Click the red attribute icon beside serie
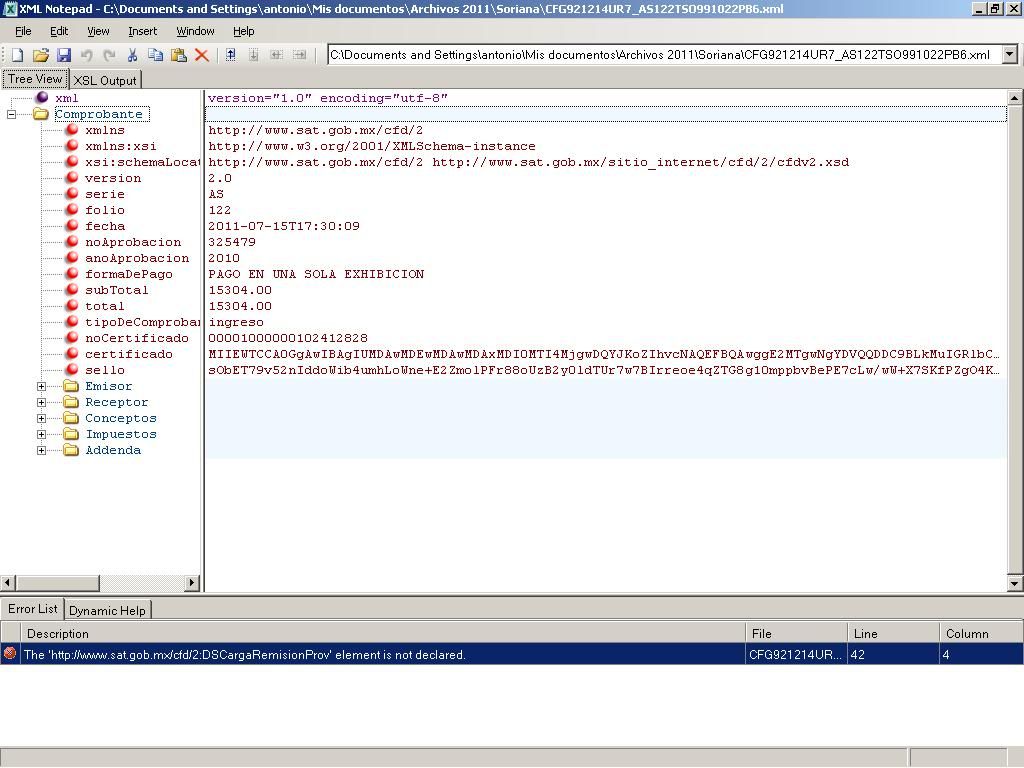Image resolution: width=1024 pixels, height=768 pixels. tap(72, 193)
